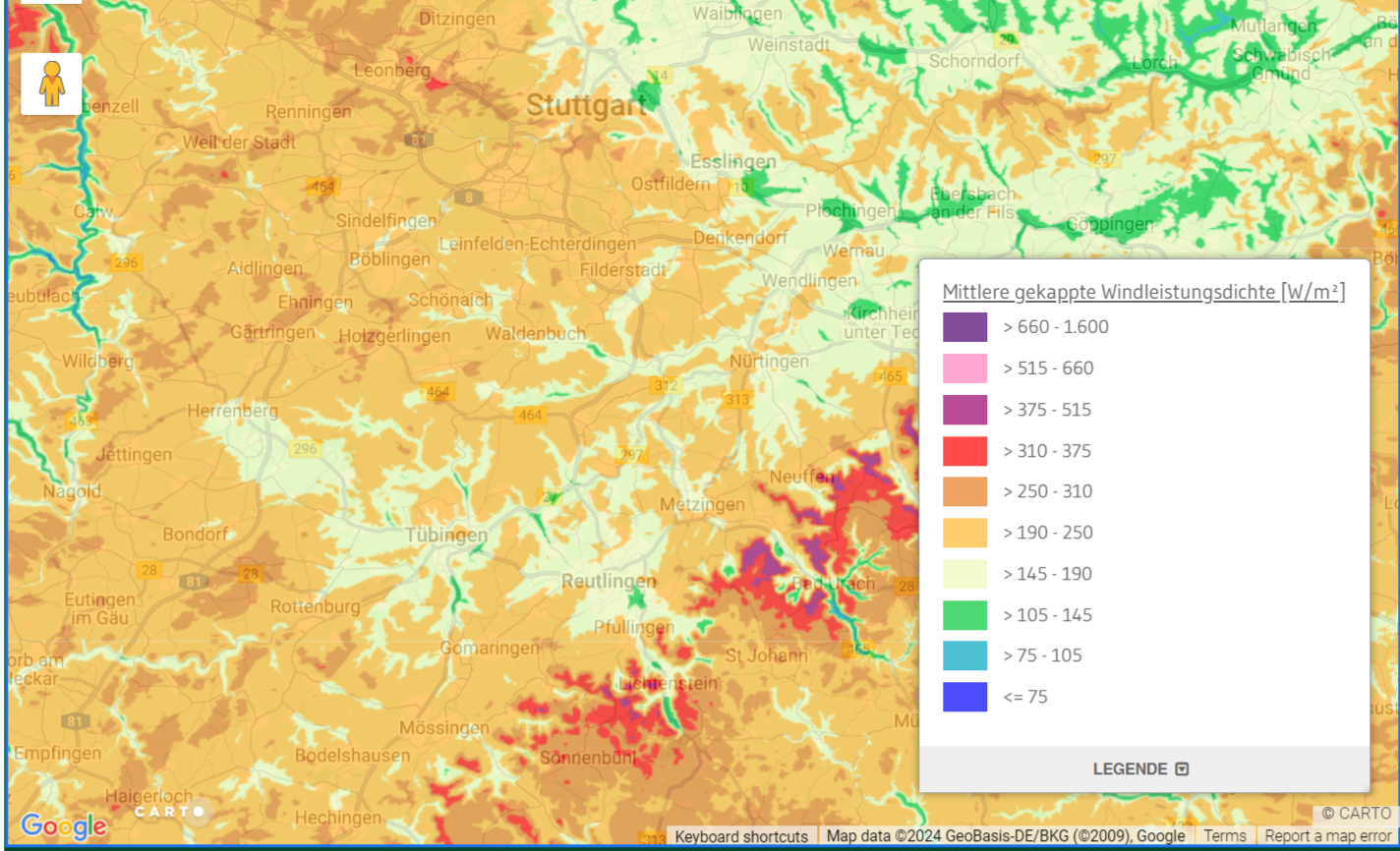1400x851 pixels.
Task: Open the Terms link
Action: pyautogui.click(x=1224, y=836)
